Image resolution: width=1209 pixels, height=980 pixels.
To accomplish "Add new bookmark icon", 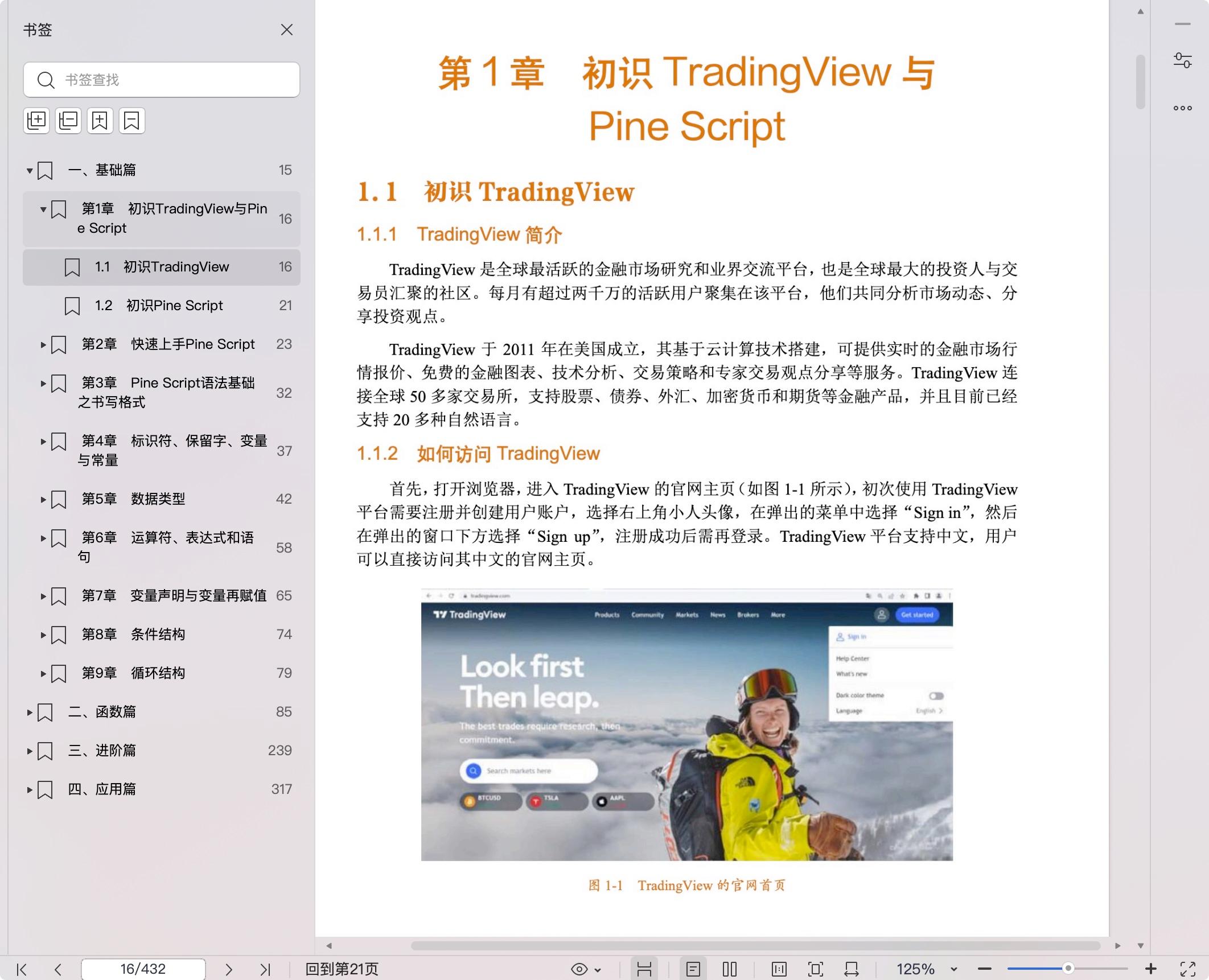I will coord(100,121).
